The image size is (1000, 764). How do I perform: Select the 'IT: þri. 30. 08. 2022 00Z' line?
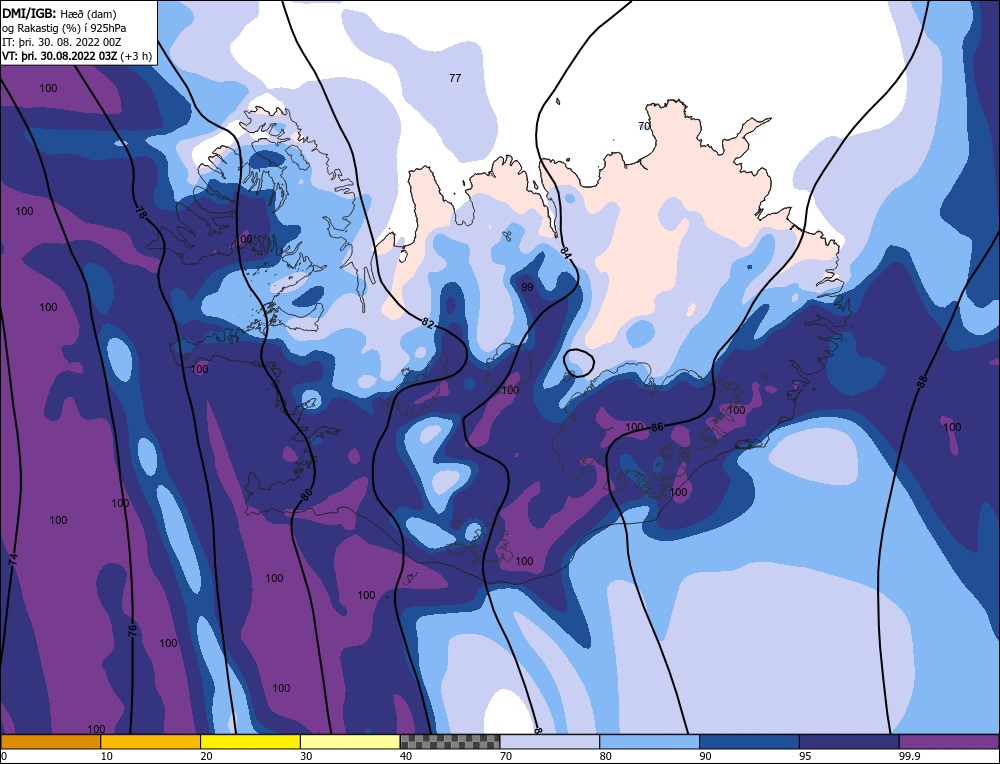(x=61, y=42)
